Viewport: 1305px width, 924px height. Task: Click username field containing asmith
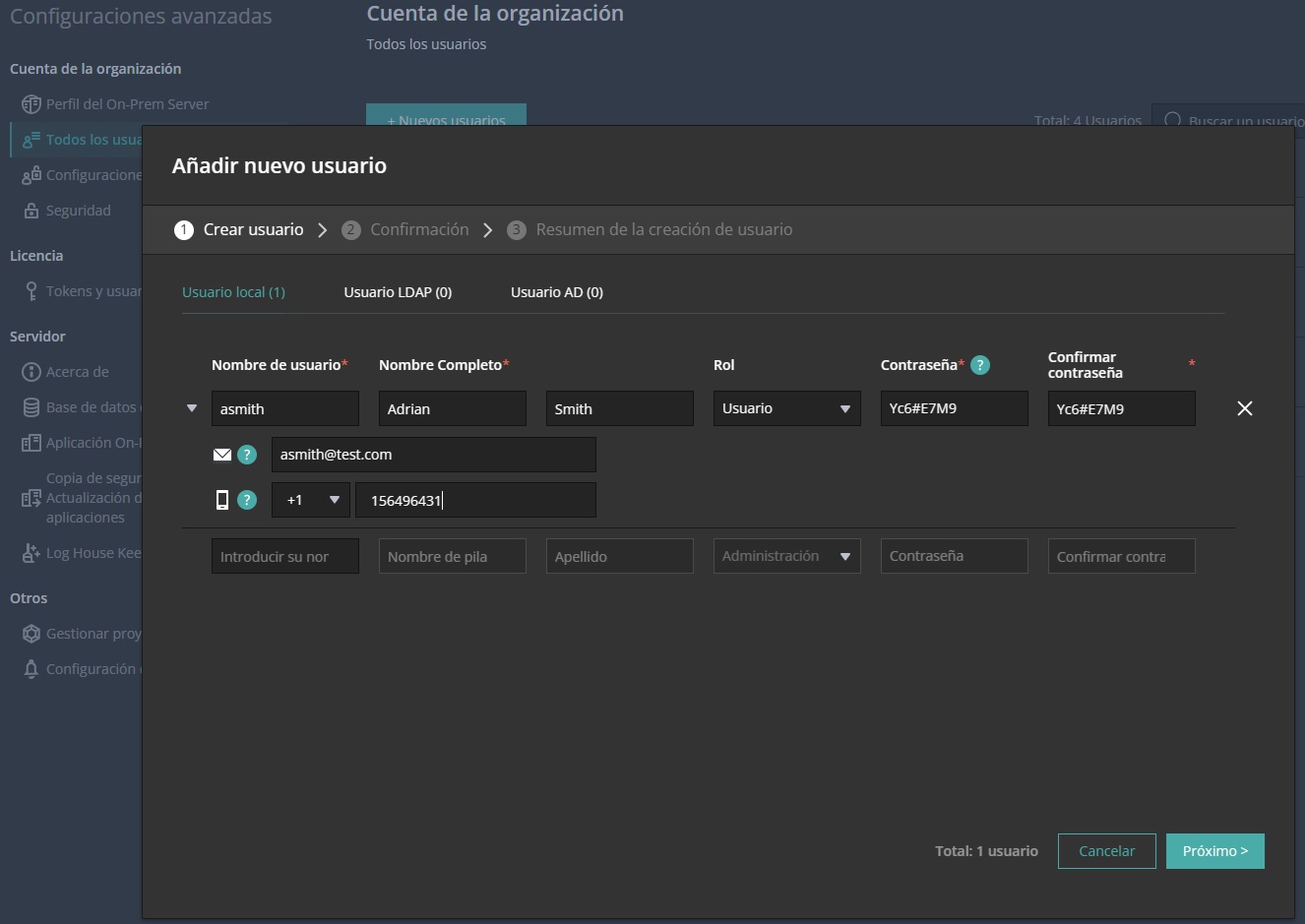(x=285, y=408)
